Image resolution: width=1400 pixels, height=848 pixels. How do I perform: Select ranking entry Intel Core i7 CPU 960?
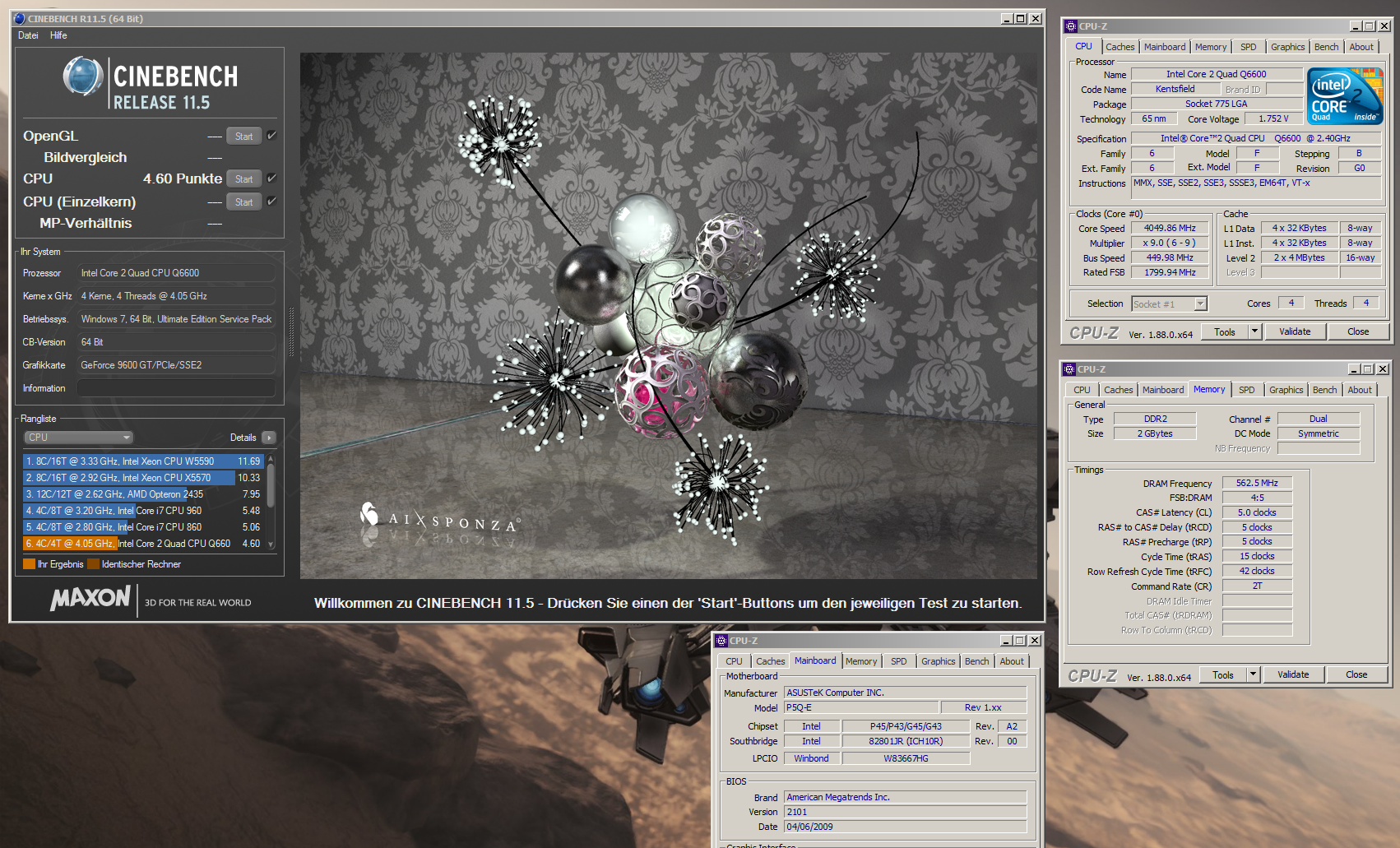pyautogui.click(x=143, y=511)
